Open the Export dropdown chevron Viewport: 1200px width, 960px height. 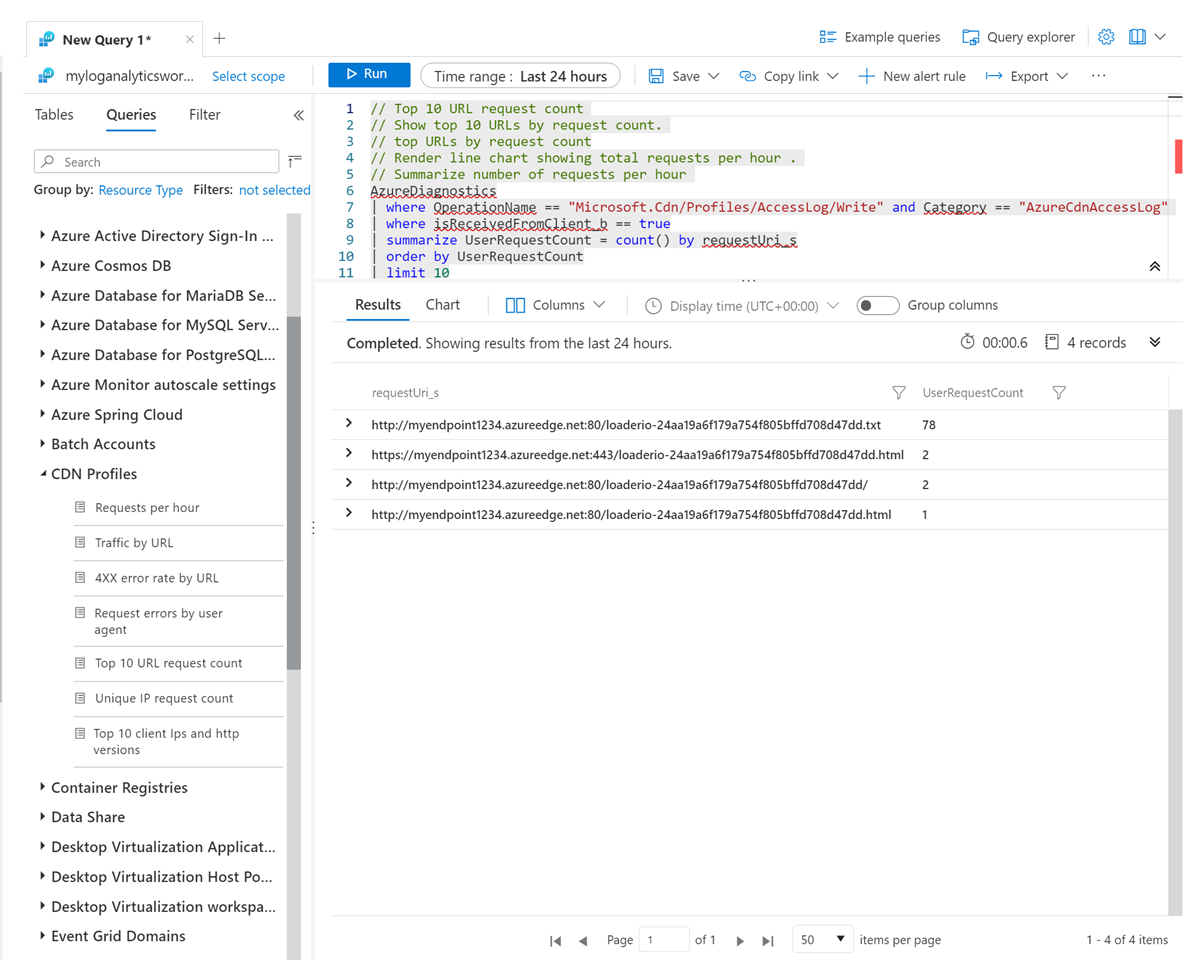point(1062,76)
